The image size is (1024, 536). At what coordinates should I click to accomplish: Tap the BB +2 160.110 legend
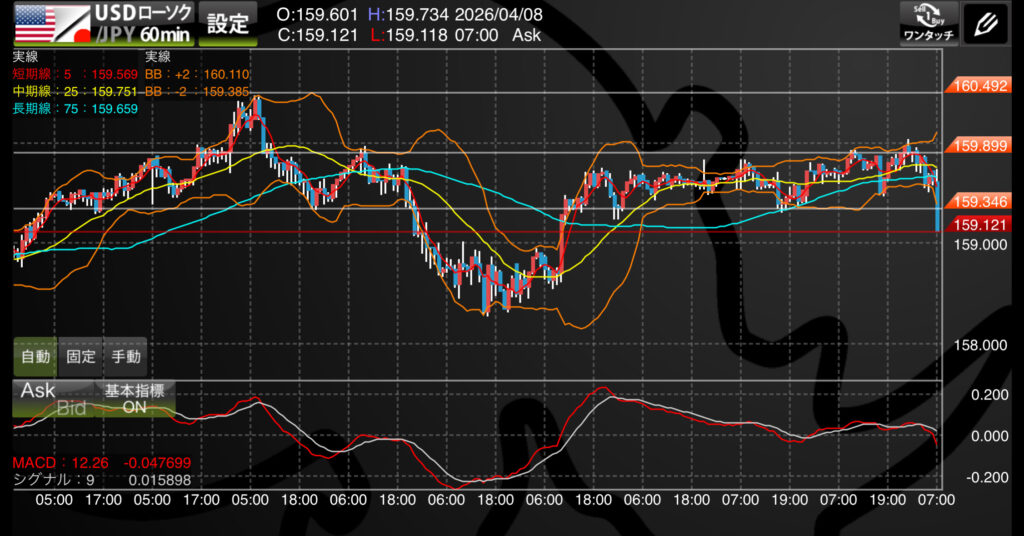[197, 74]
